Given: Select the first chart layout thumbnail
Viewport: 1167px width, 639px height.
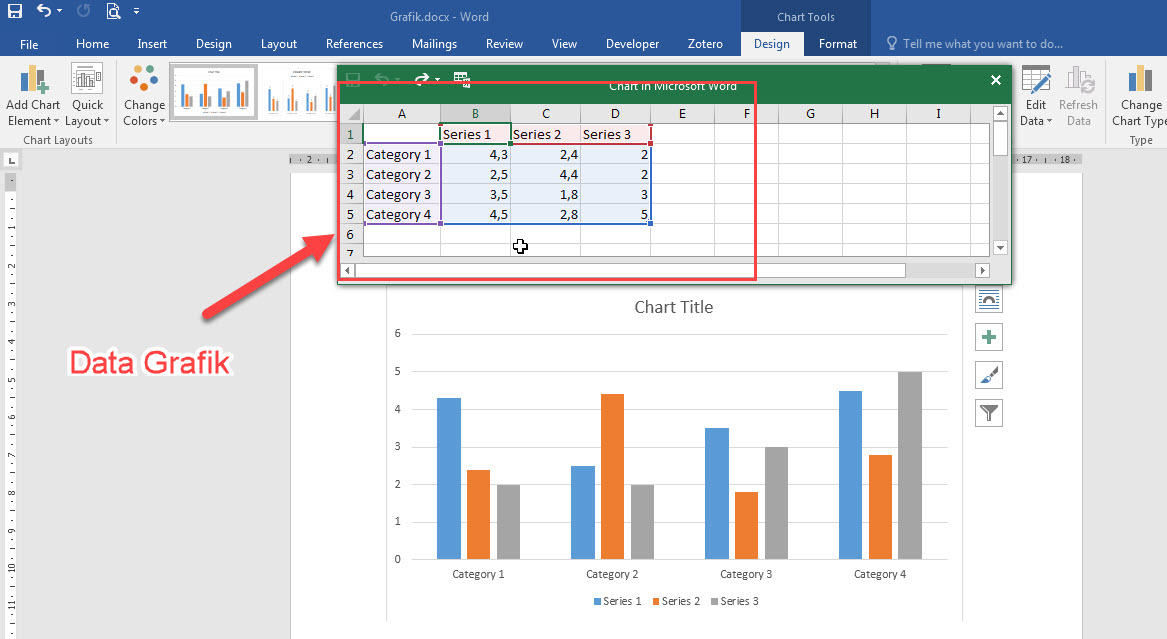Looking at the screenshot, I should pyautogui.click(x=213, y=90).
